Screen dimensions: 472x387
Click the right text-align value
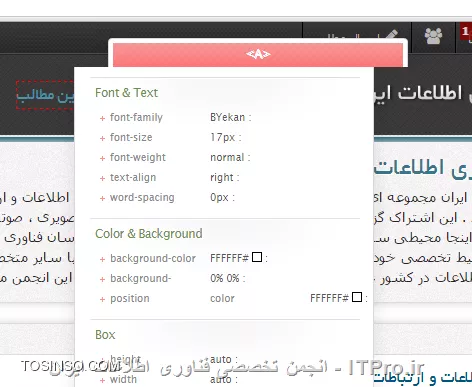tap(222, 178)
